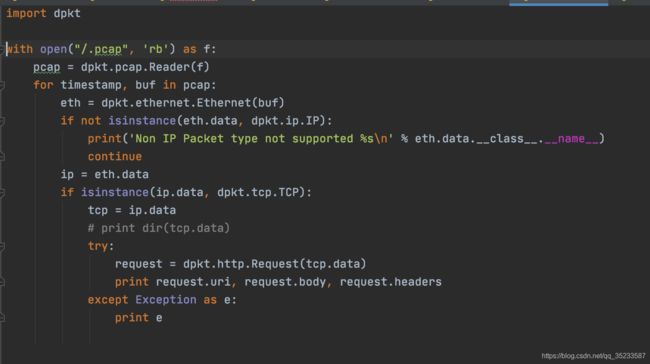Click the 'print e' line
Image resolution: width=650 pixels, height=364 pixels.
pos(138,318)
